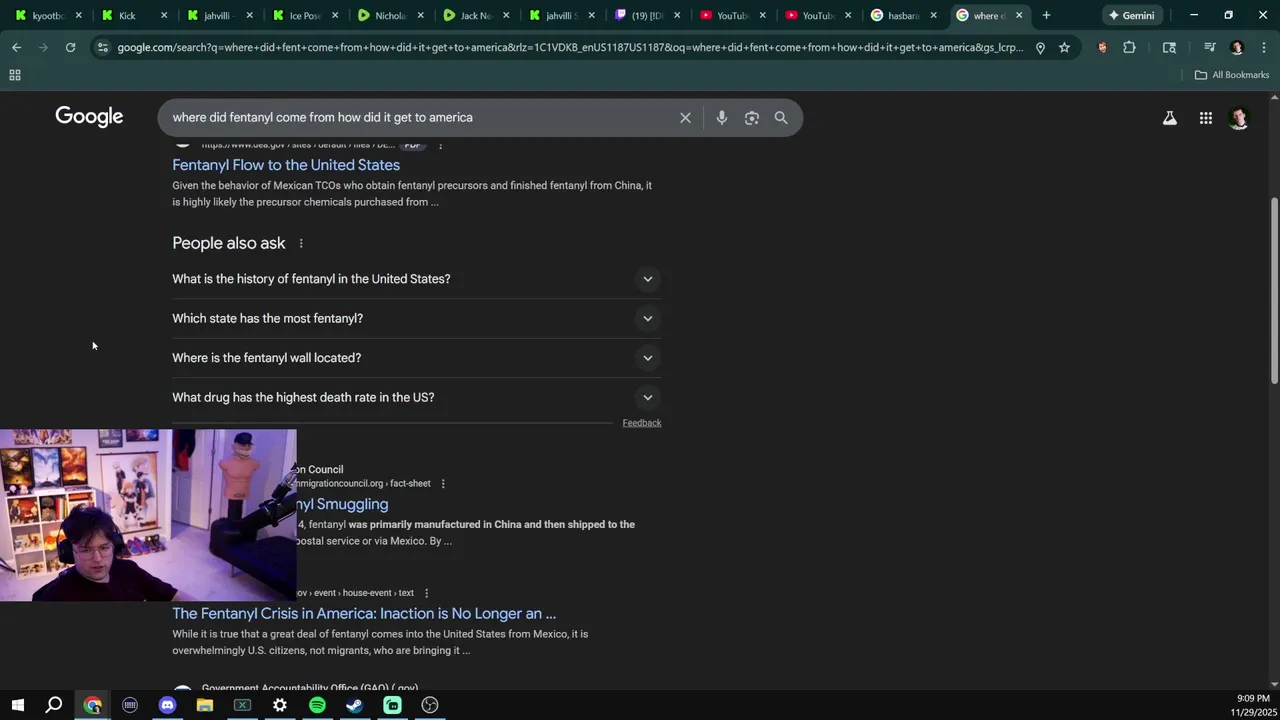Screen dimensions: 1280x720
Task: Clear the search box with the X icon
Action: pos(685,118)
